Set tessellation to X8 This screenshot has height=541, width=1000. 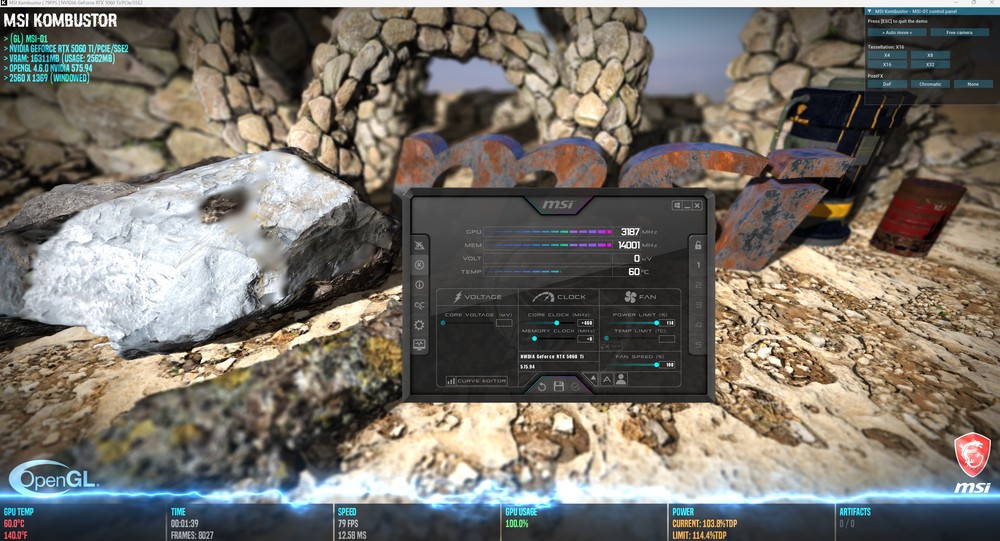click(930, 55)
